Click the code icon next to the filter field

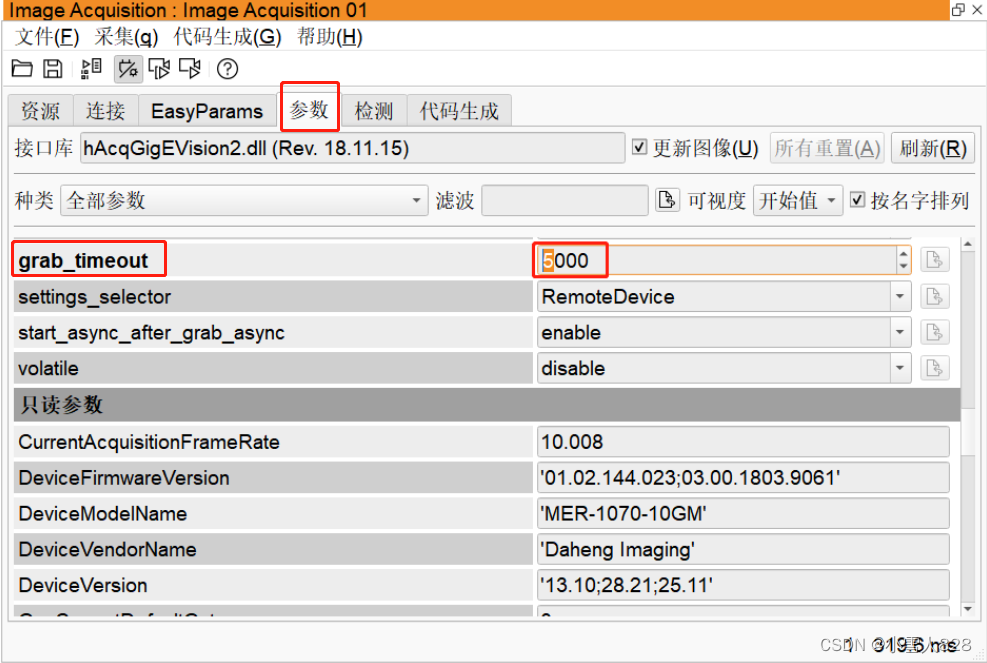[668, 200]
